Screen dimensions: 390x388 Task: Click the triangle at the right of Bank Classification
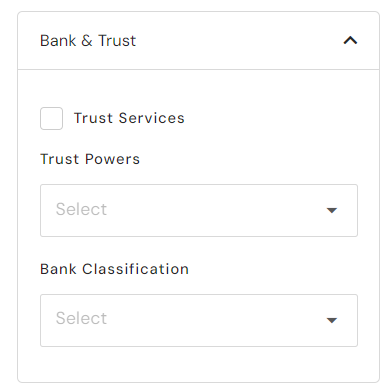[x=332, y=320]
